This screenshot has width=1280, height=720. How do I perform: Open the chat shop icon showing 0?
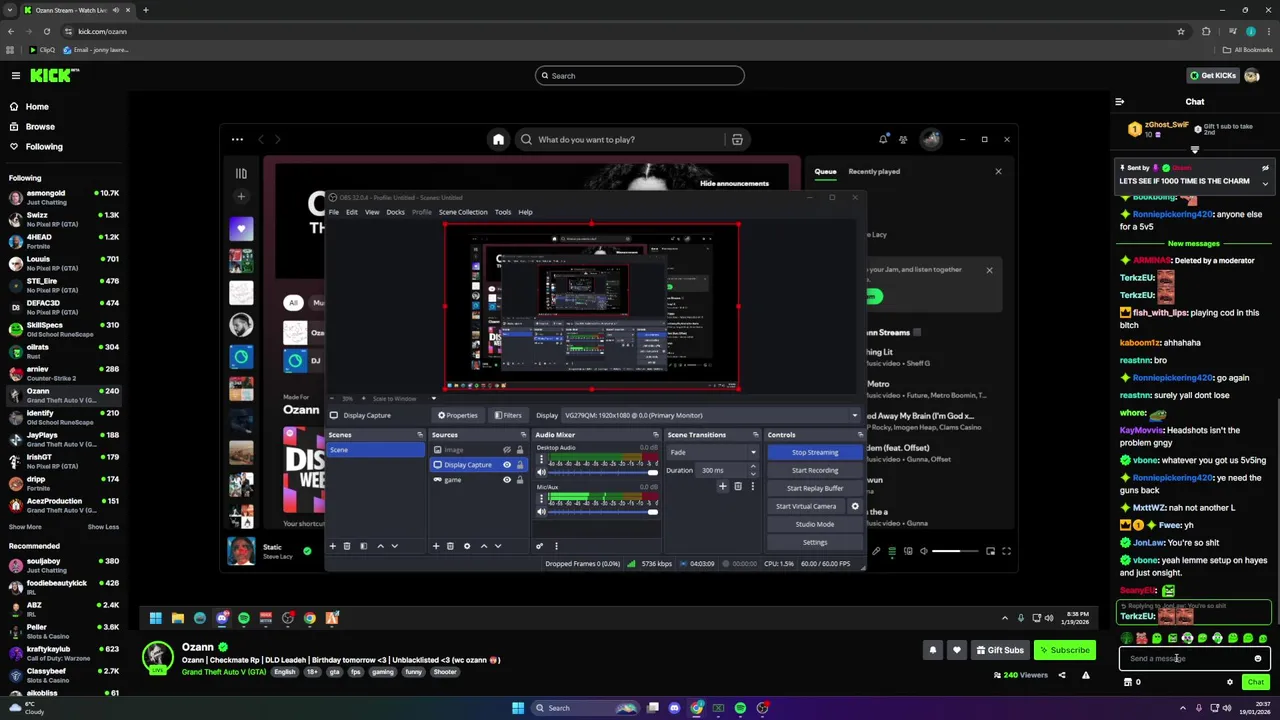click(1132, 682)
